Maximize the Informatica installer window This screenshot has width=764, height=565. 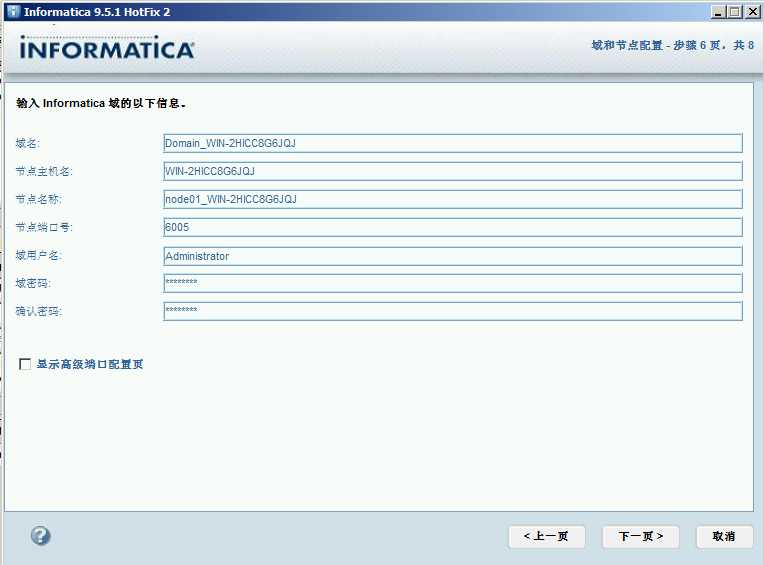tap(735, 12)
